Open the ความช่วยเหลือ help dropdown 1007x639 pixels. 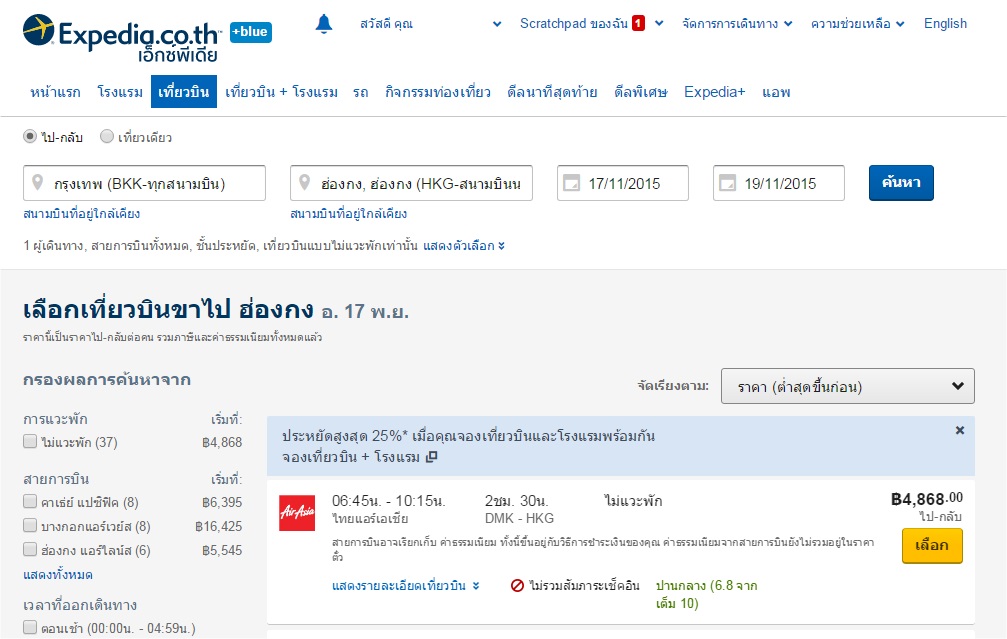click(857, 24)
